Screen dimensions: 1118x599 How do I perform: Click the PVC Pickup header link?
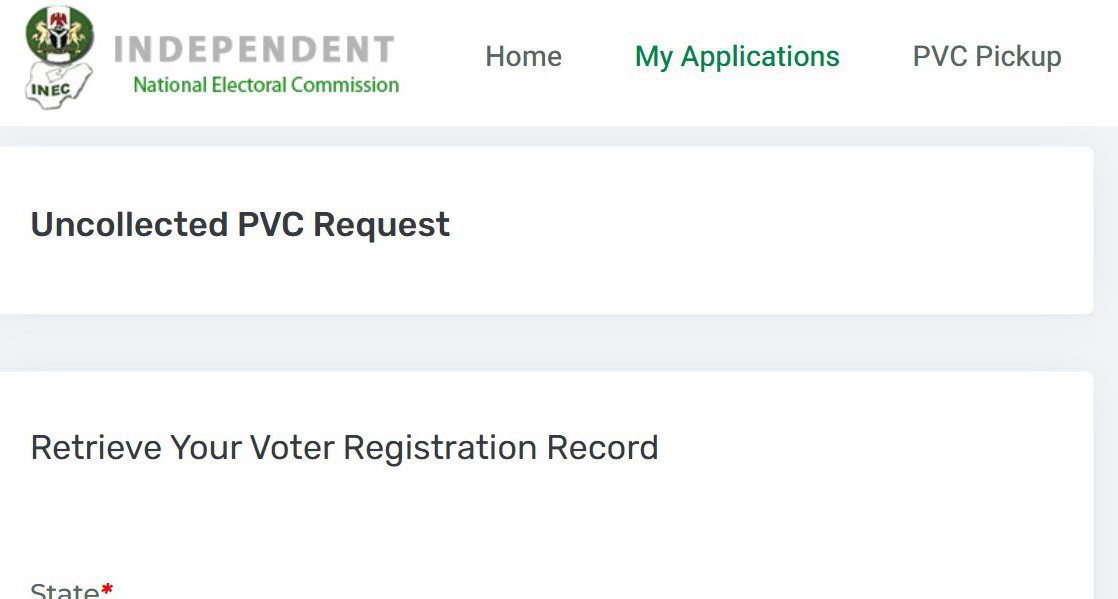(987, 57)
